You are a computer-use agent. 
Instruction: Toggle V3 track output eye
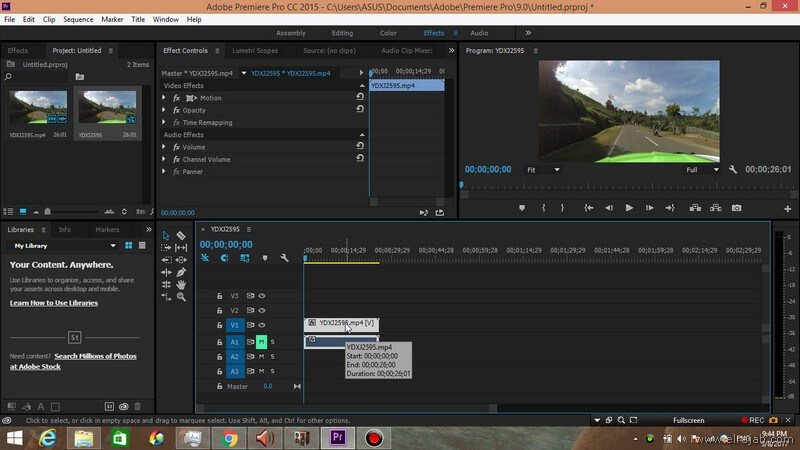[262, 296]
